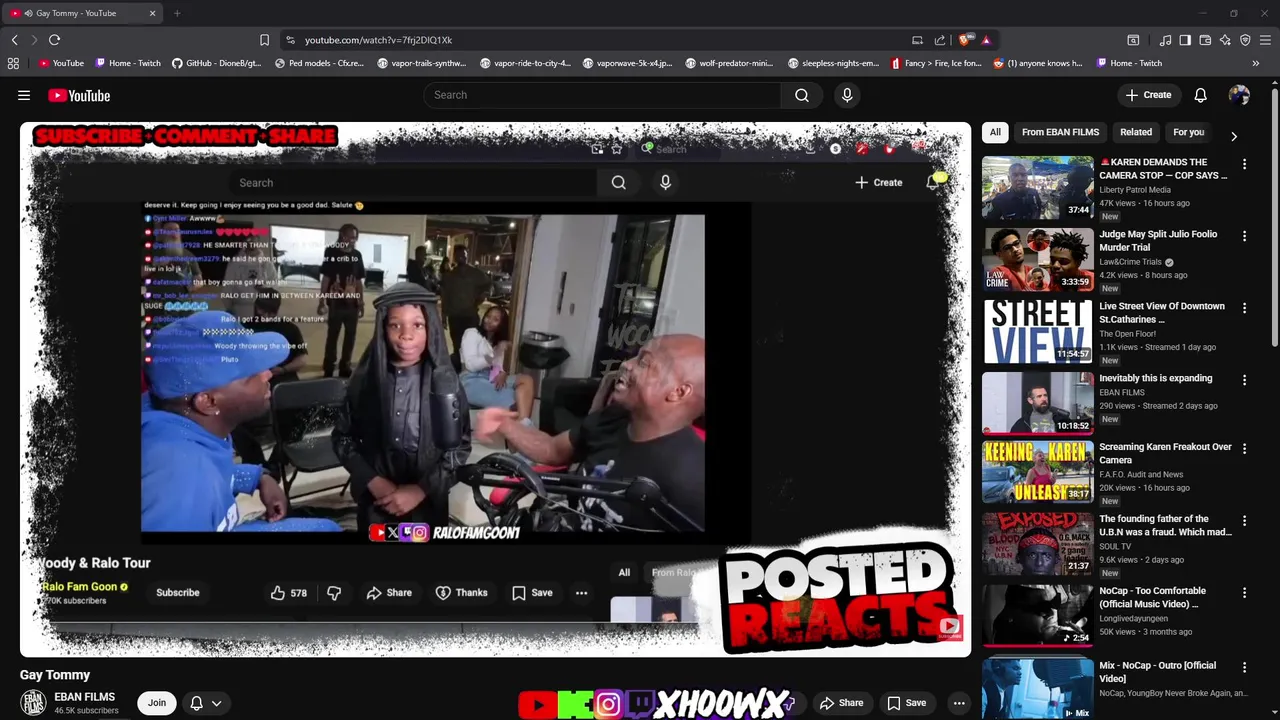Open the browser hamburger main menu
This screenshot has width=1280, height=720.
click(1265, 40)
